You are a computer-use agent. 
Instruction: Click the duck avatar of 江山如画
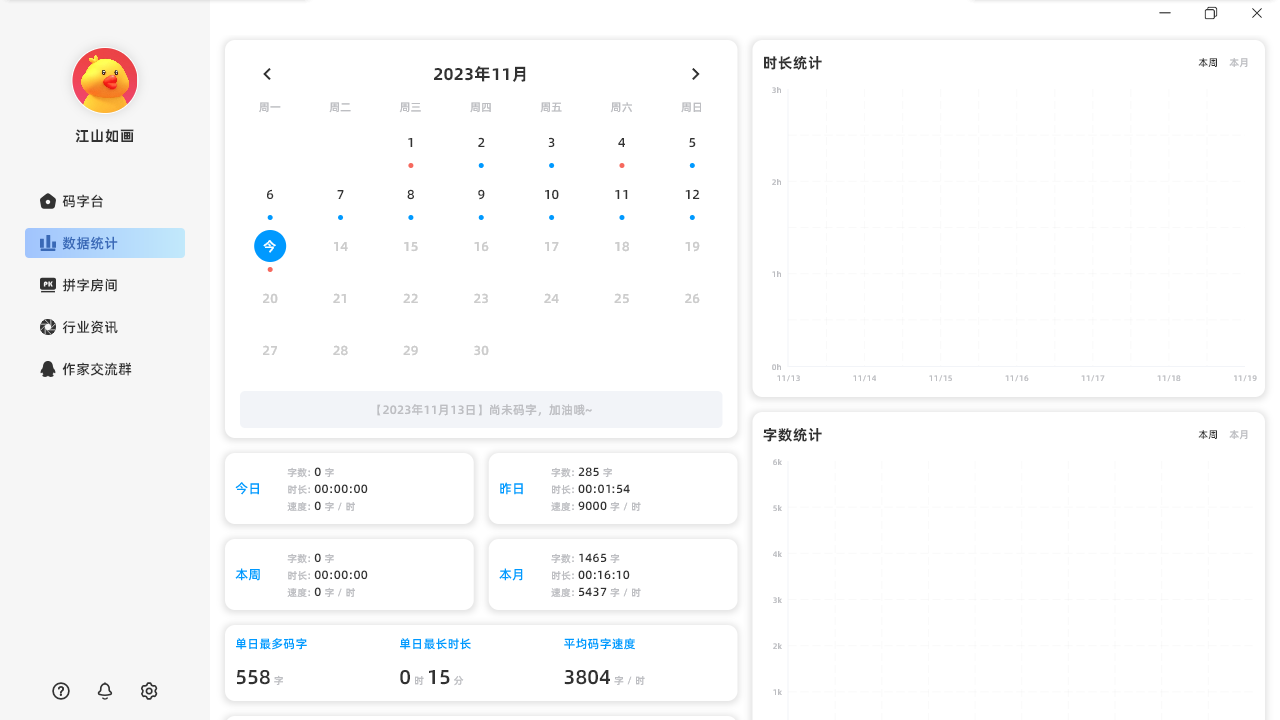[104, 80]
